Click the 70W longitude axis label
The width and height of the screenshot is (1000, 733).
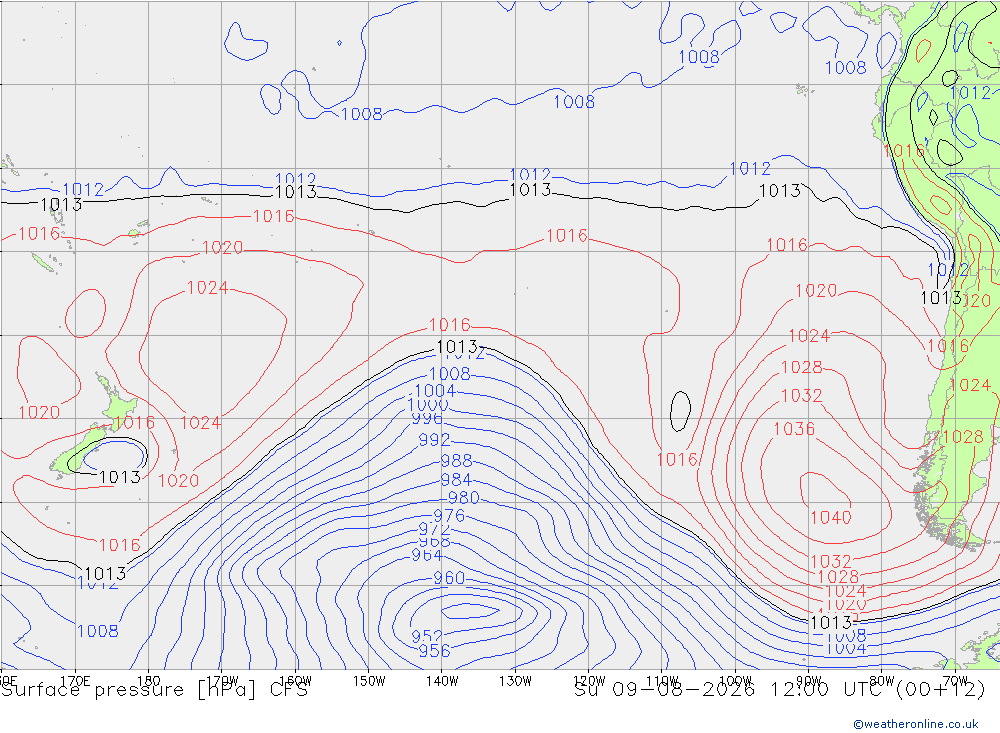(955, 681)
